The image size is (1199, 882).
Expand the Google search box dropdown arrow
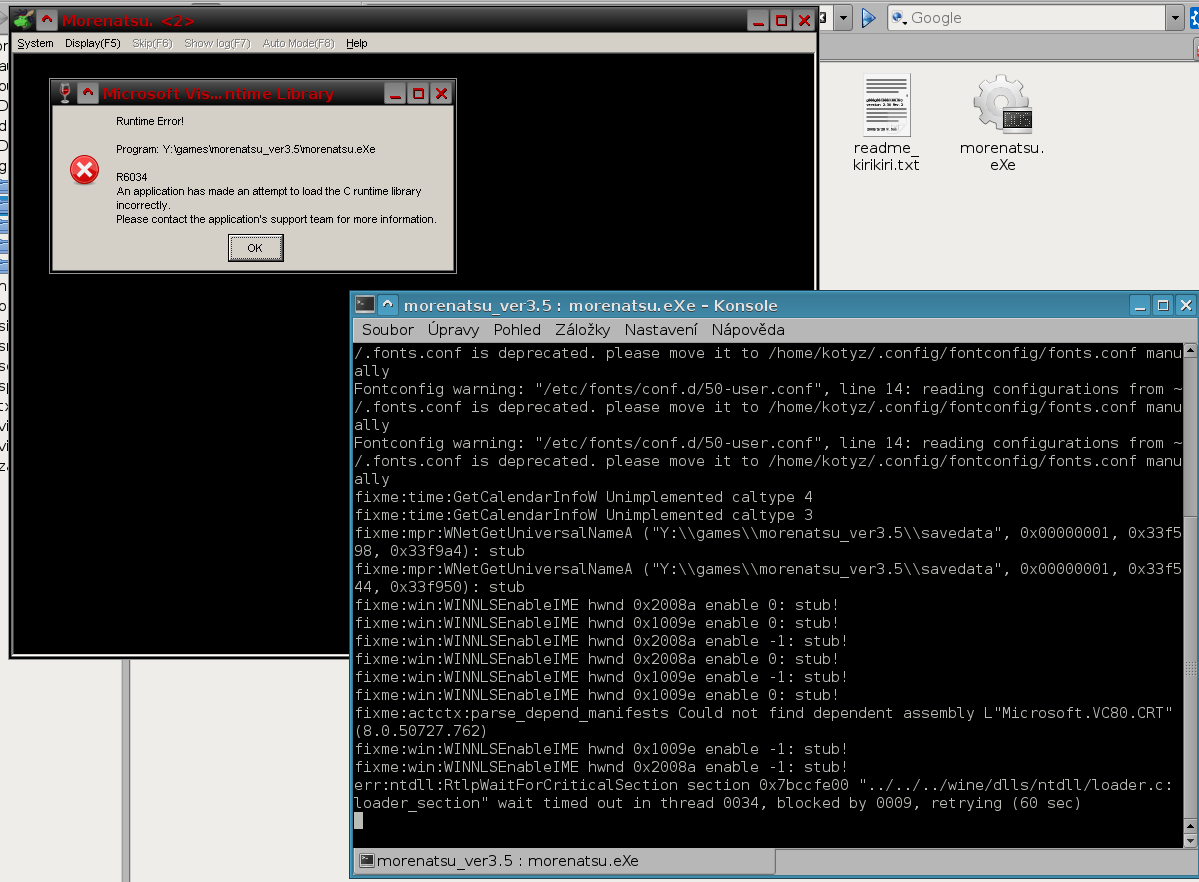[1175, 18]
